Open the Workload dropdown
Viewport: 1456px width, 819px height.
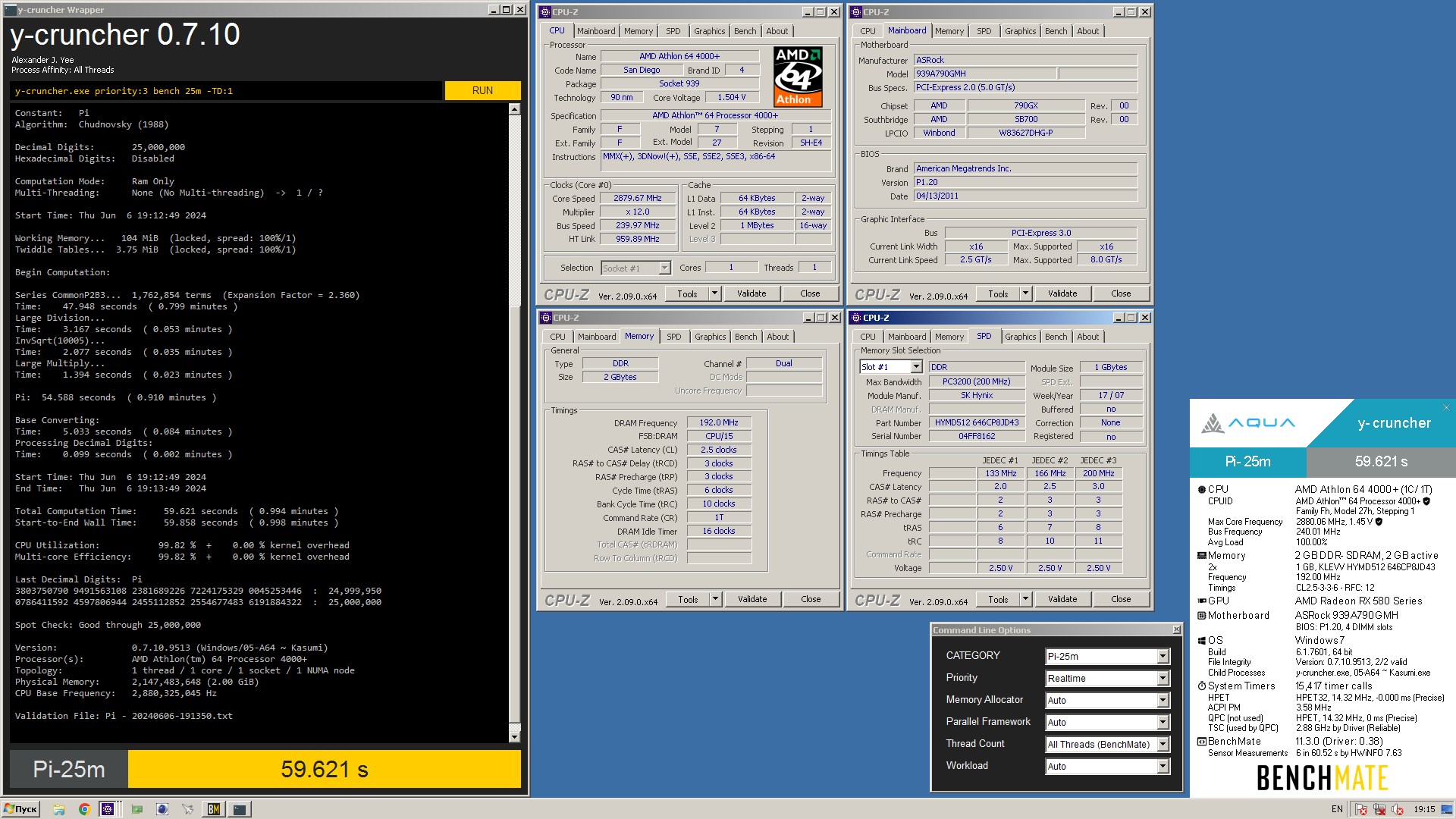click(1163, 766)
